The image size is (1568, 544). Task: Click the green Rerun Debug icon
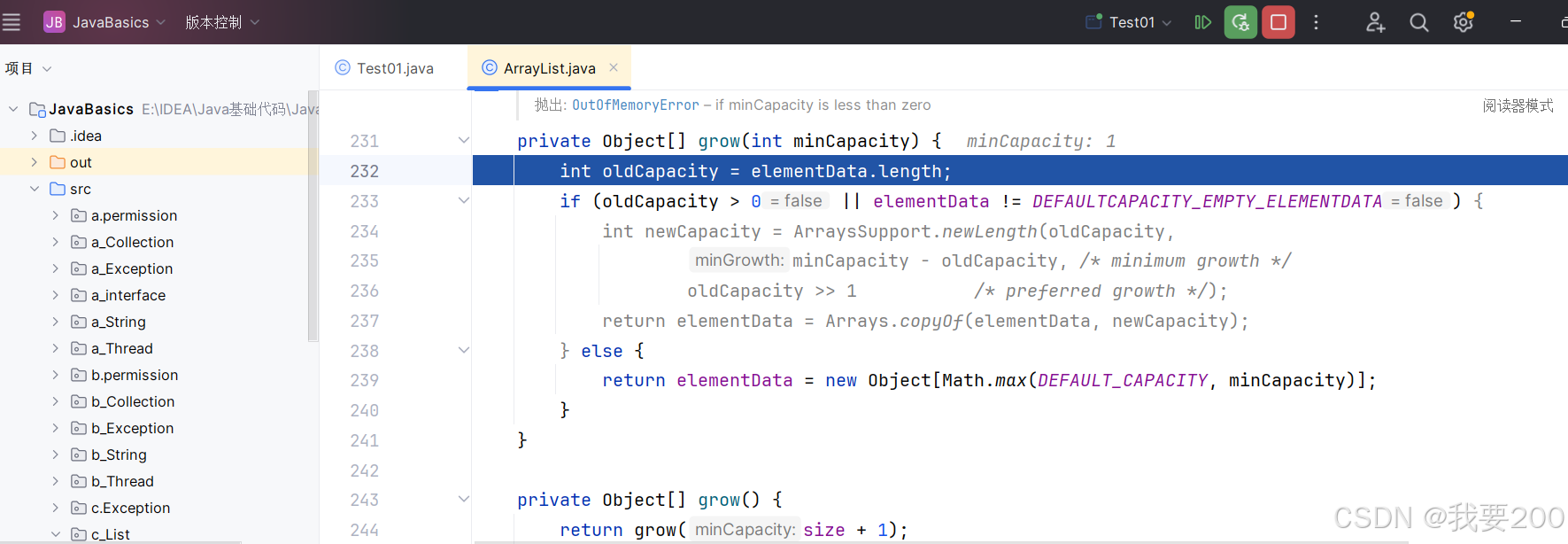pyautogui.click(x=1240, y=22)
